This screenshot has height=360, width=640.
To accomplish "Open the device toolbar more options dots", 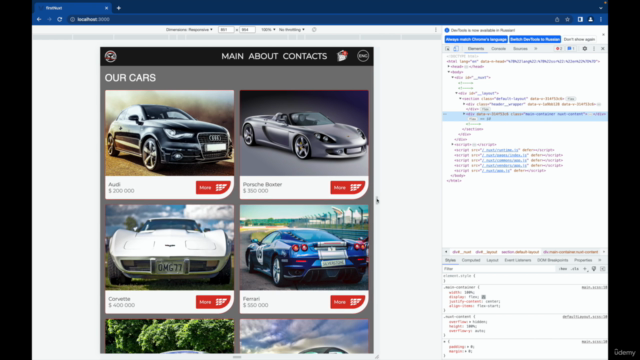I will click(x=436, y=30).
